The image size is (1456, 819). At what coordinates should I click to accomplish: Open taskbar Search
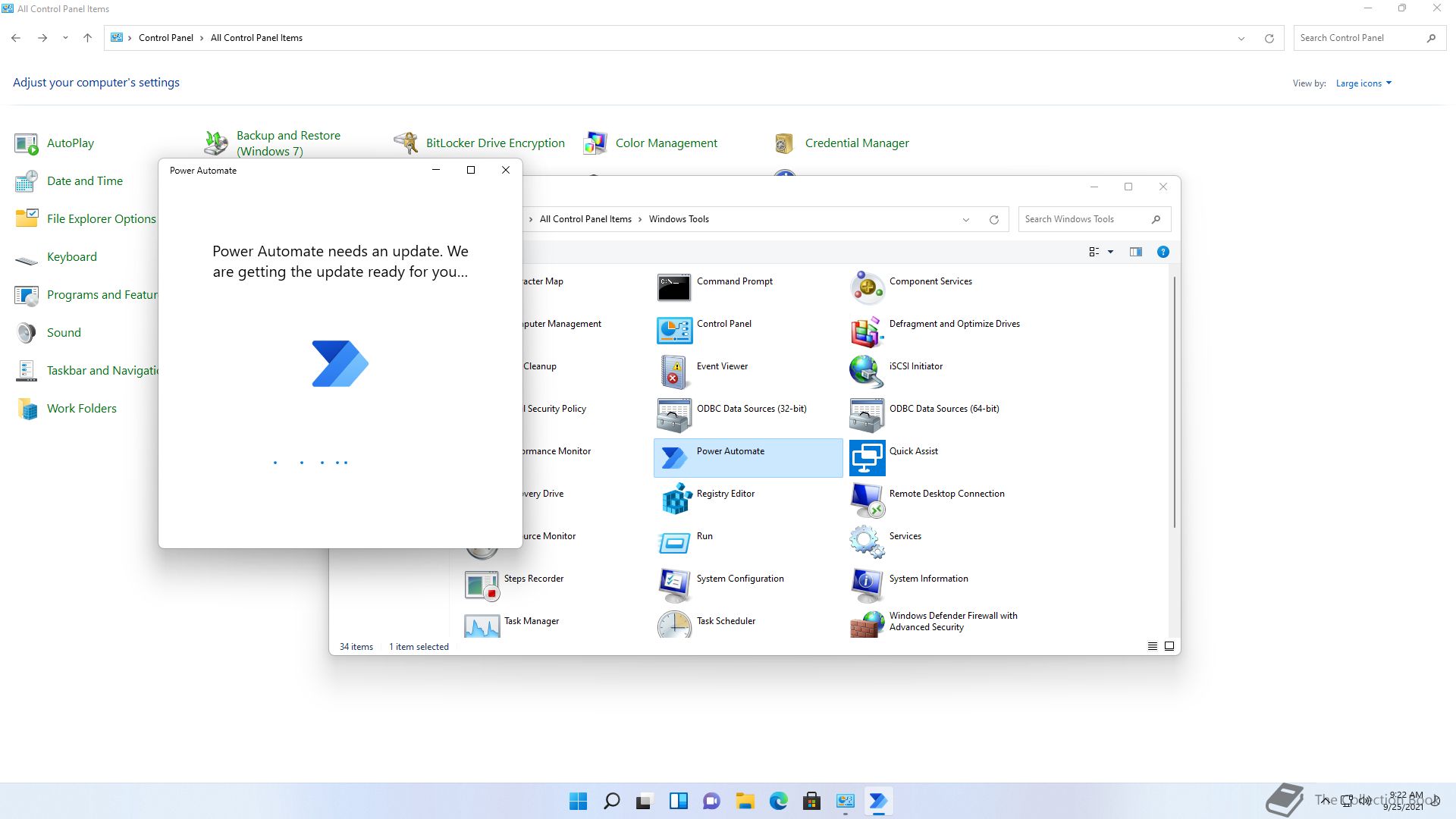pos(611,801)
